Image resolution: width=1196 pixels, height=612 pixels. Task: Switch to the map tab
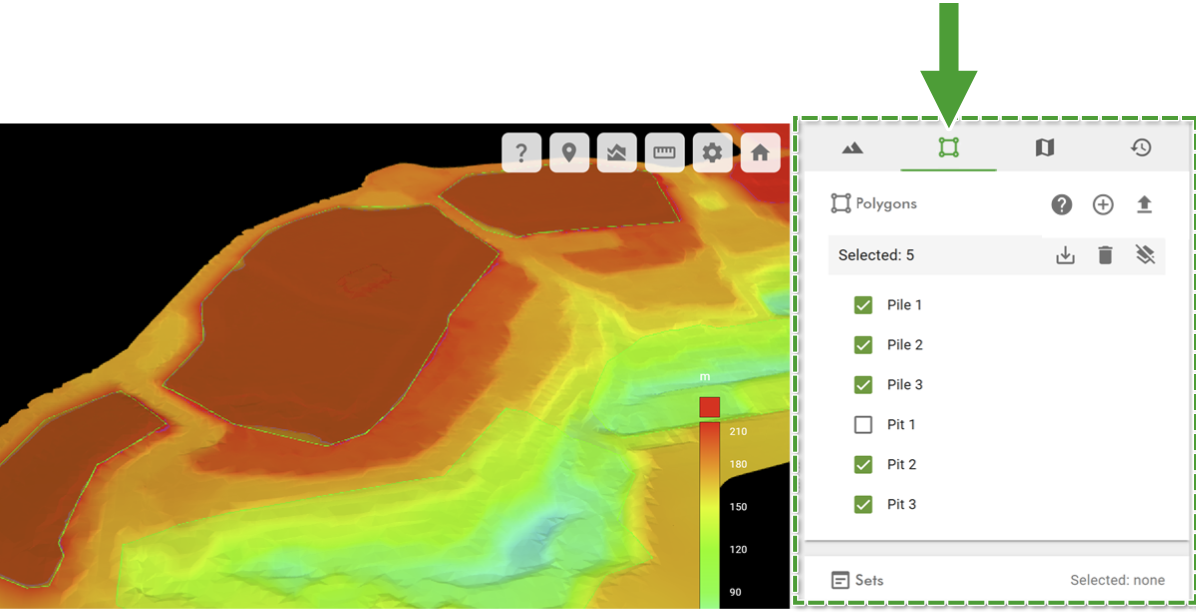tap(1044, 148)
